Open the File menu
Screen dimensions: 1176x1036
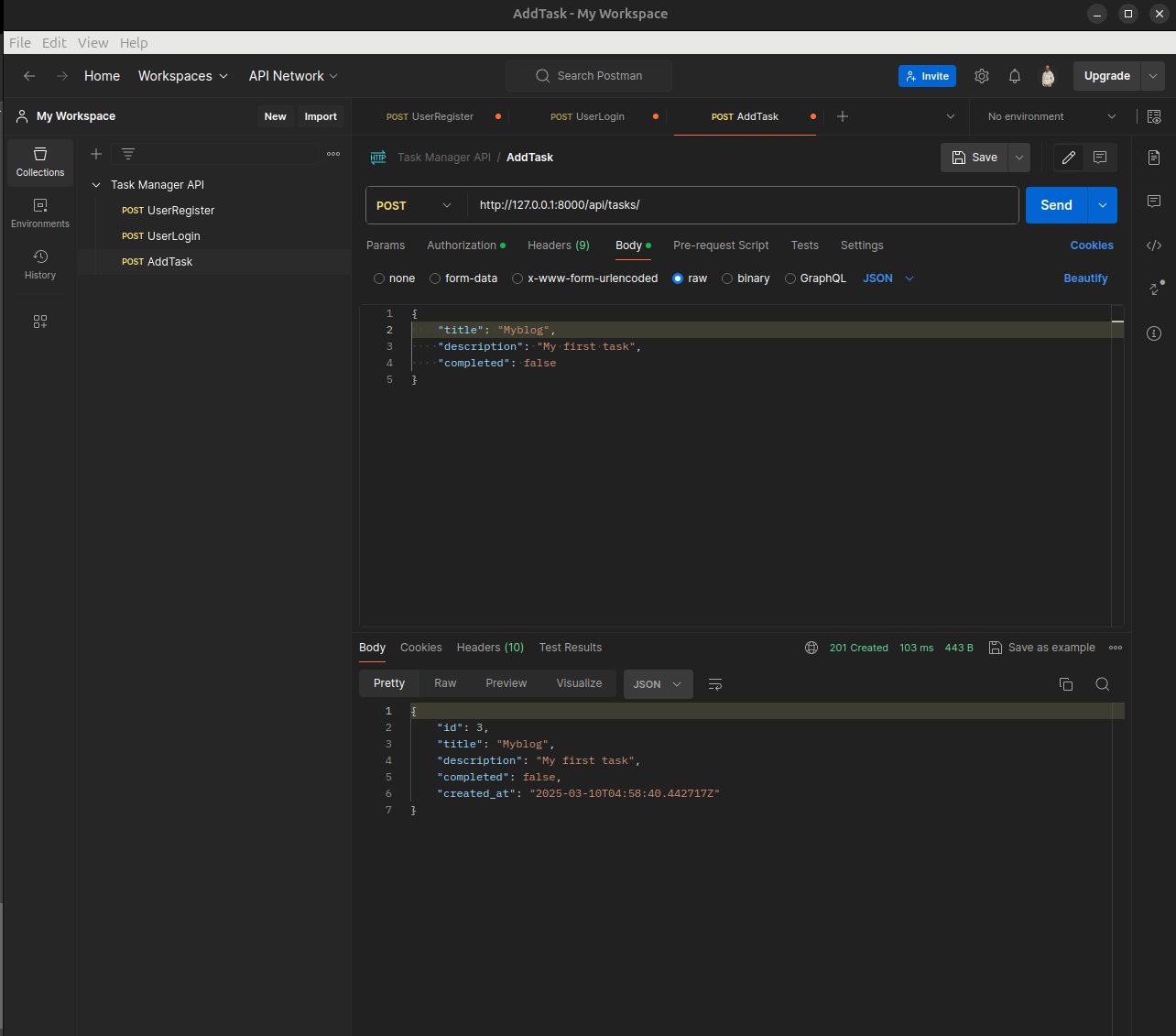20,43
